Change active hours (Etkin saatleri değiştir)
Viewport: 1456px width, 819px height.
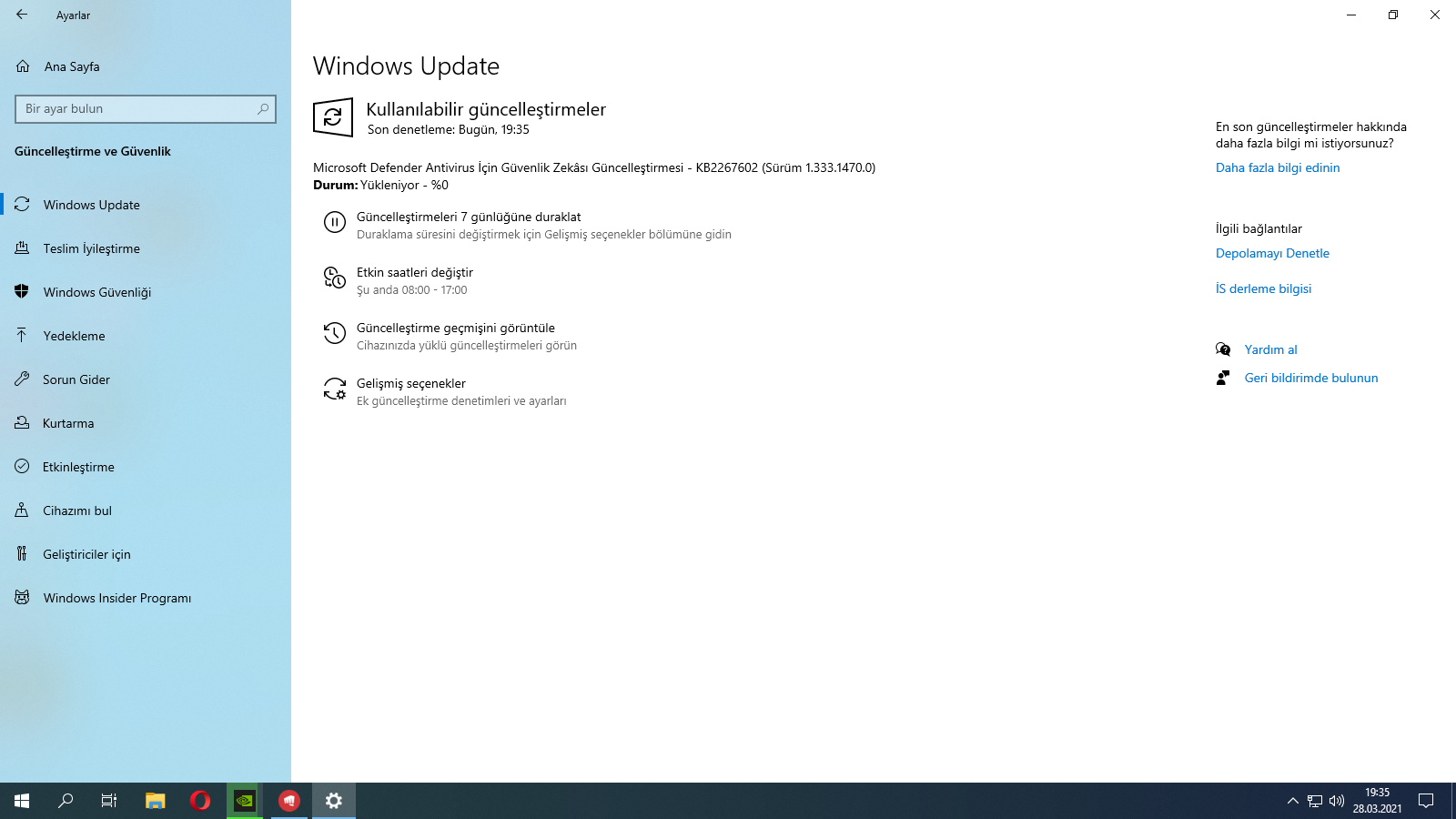(415, 272)
